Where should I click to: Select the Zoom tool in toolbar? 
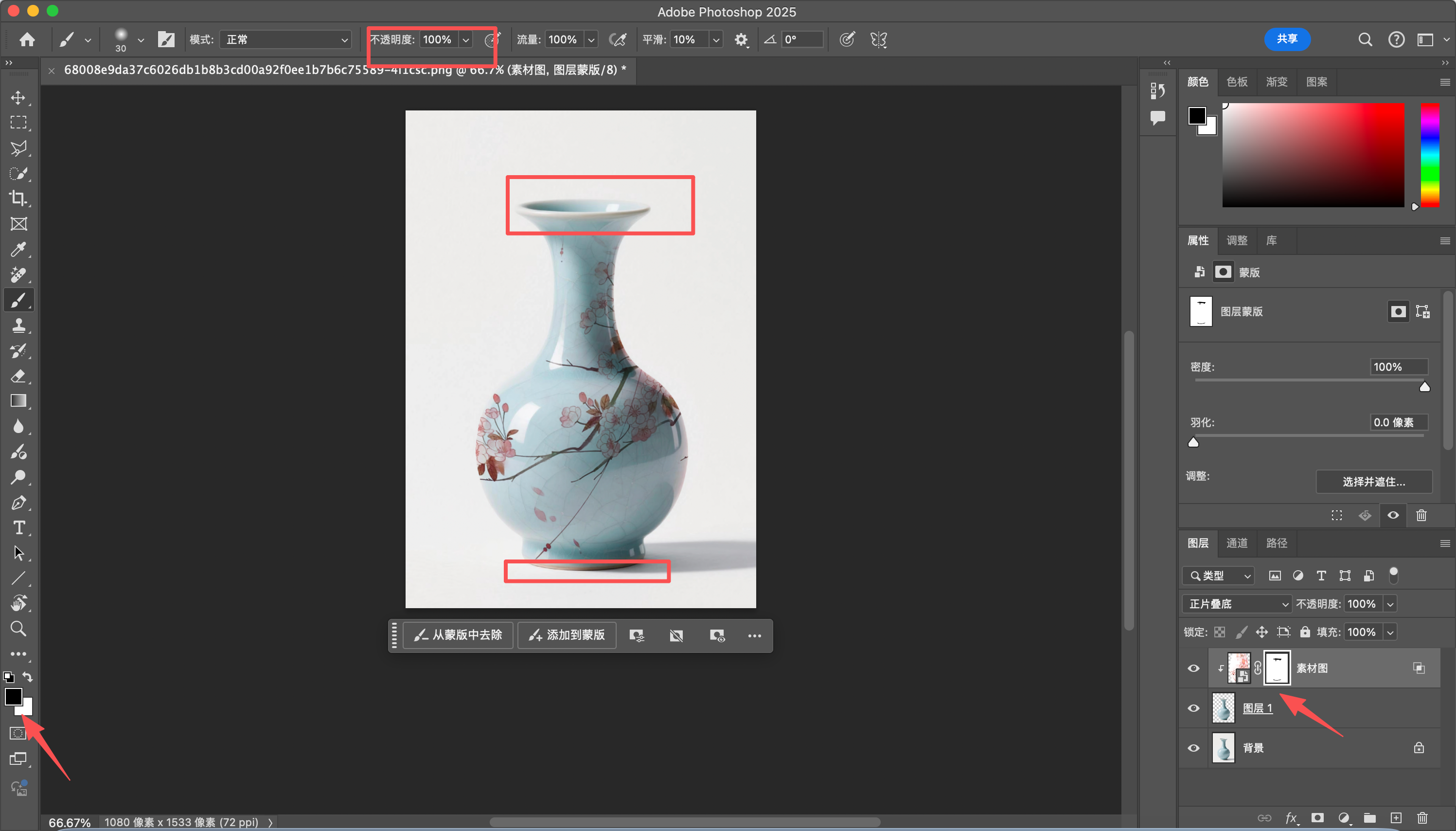pyautogui.click(x=18, y=629)
